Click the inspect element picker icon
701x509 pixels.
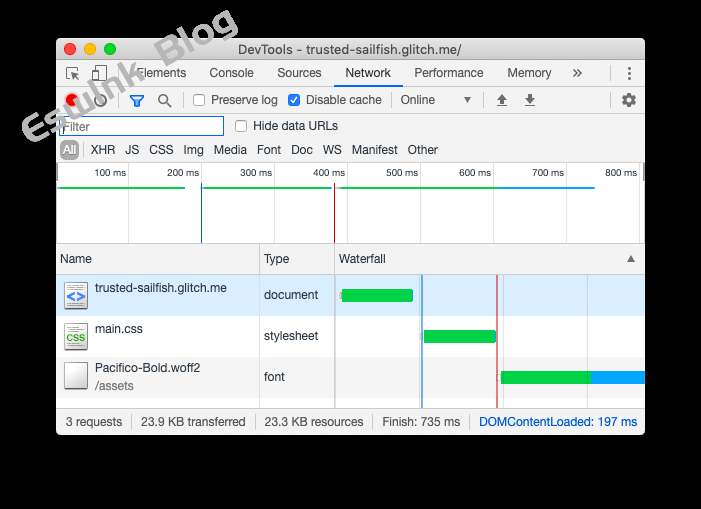[x=73, y=73]
